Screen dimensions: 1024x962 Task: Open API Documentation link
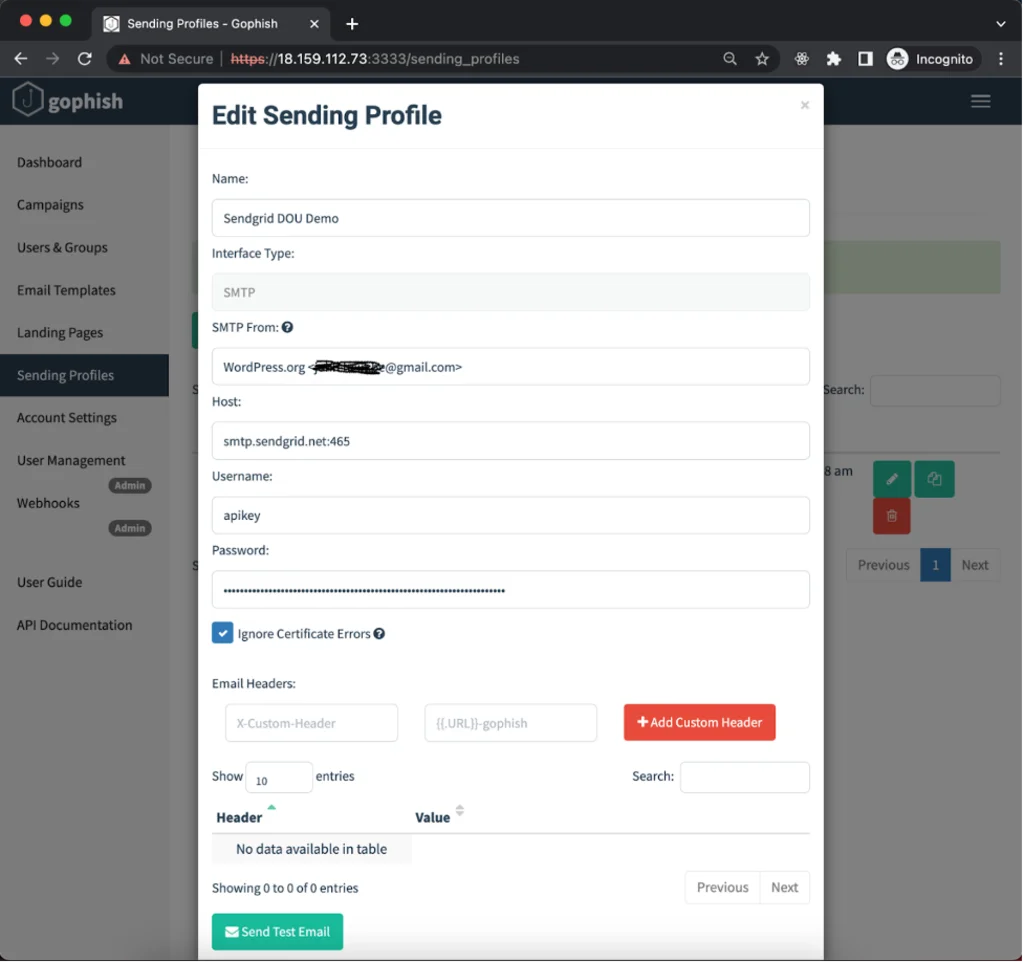point(74,625)
